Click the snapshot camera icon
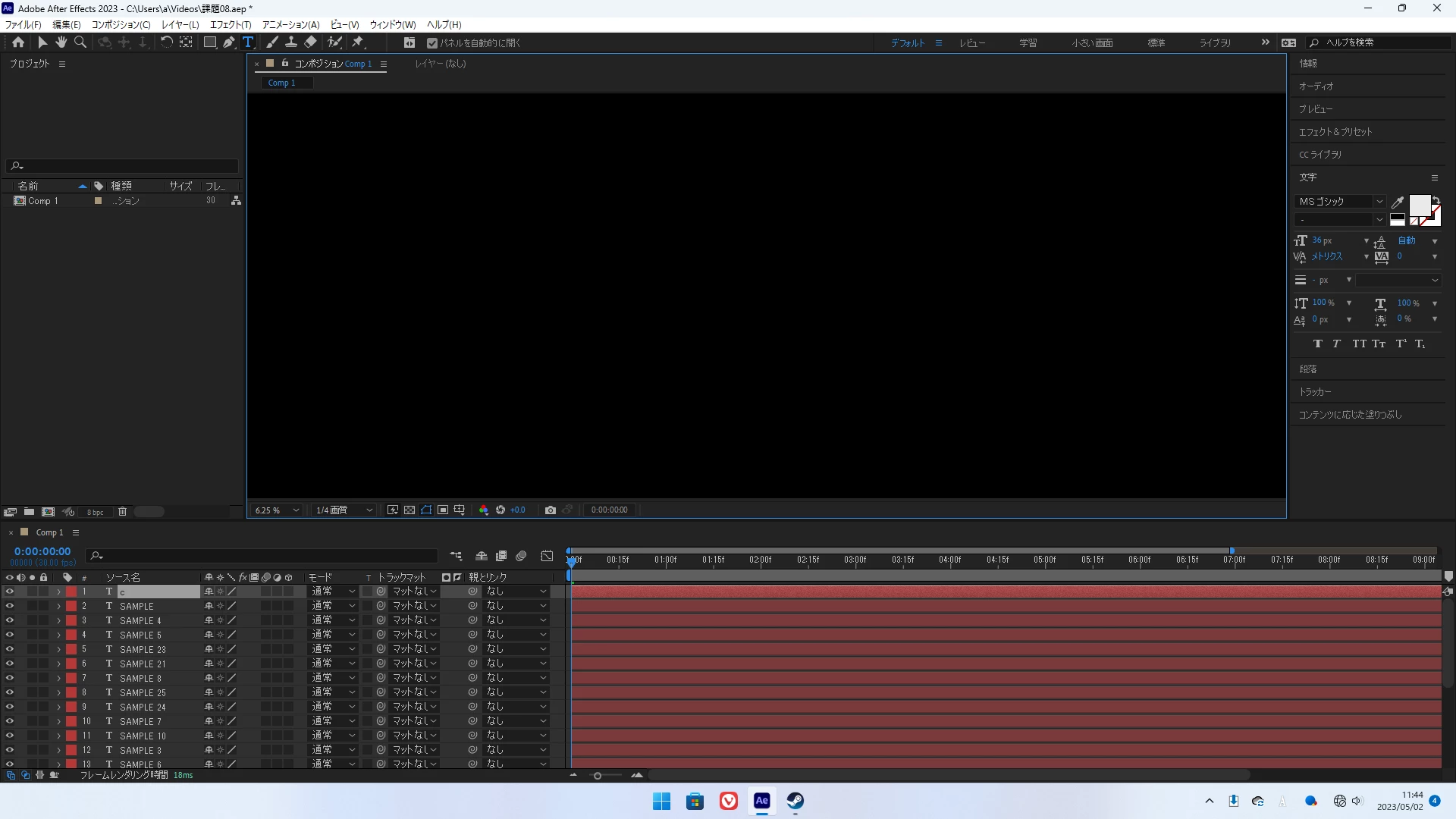Viewport: 1456px width, 819px height. [x=551, y=510]
